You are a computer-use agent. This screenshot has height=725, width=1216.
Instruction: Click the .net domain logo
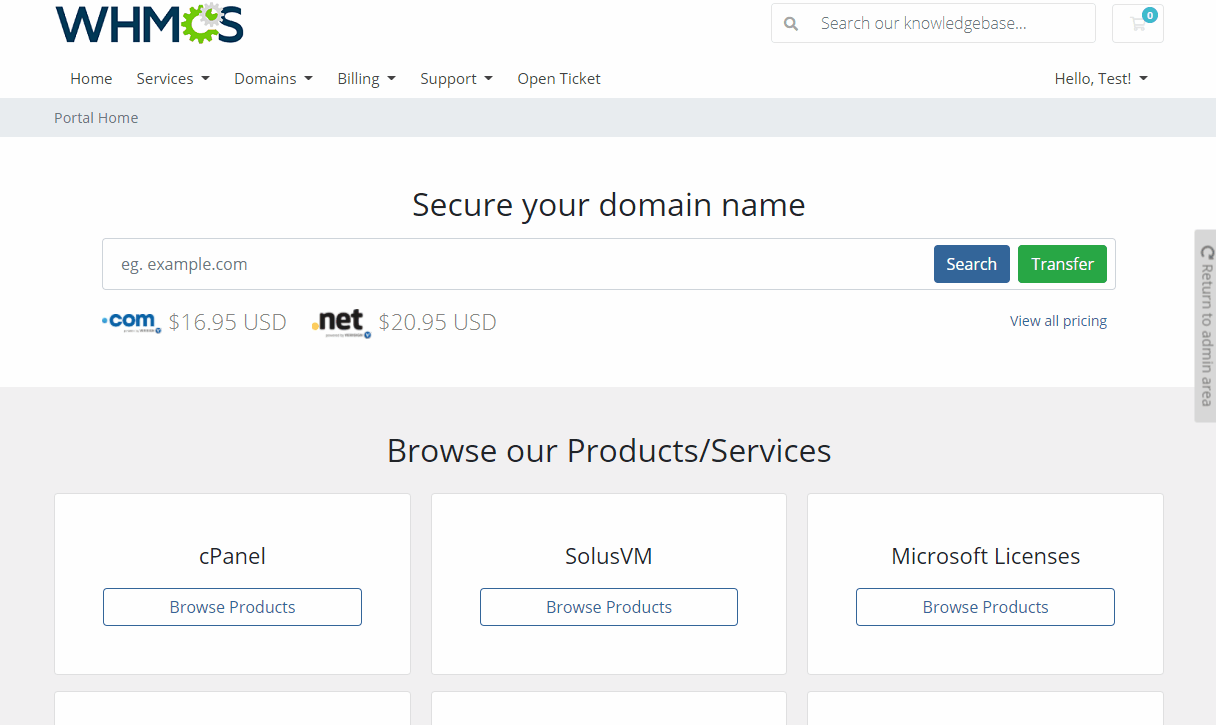pos(342,323)
